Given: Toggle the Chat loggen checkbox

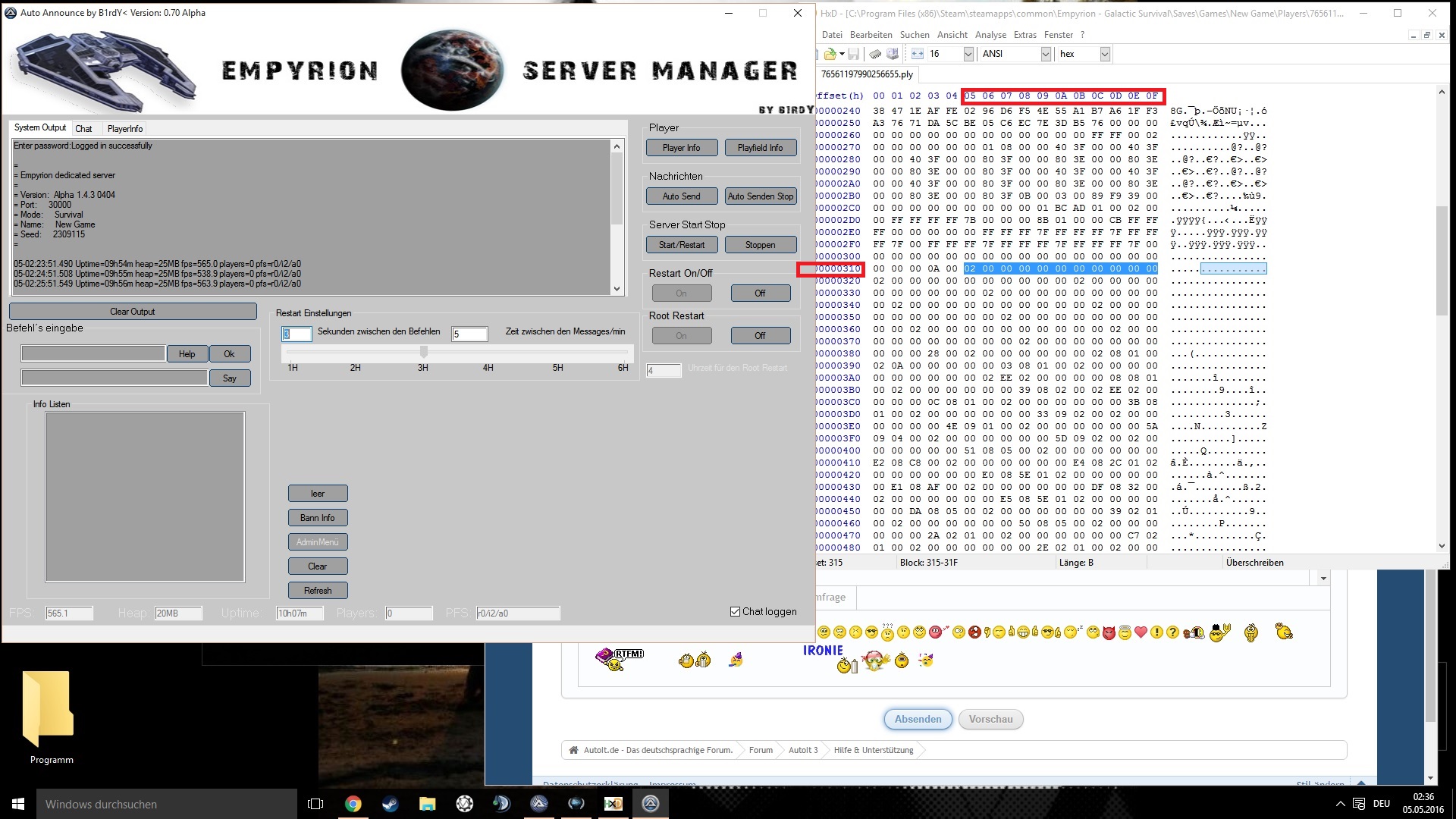Looking at the screenshot, I should coord(735,611).
